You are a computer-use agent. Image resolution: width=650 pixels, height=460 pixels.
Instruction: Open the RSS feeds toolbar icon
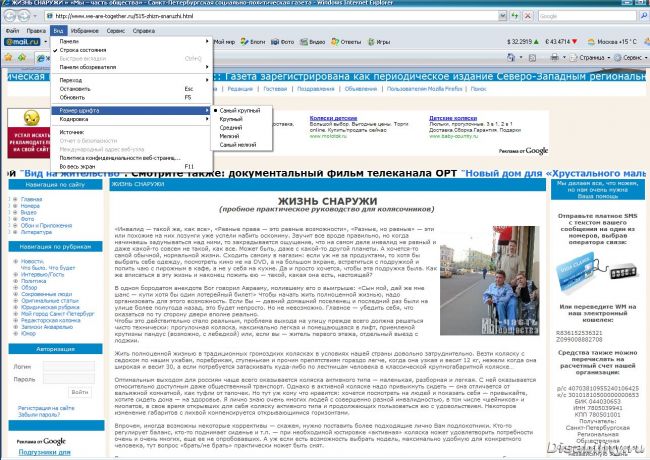coord(533,58)
